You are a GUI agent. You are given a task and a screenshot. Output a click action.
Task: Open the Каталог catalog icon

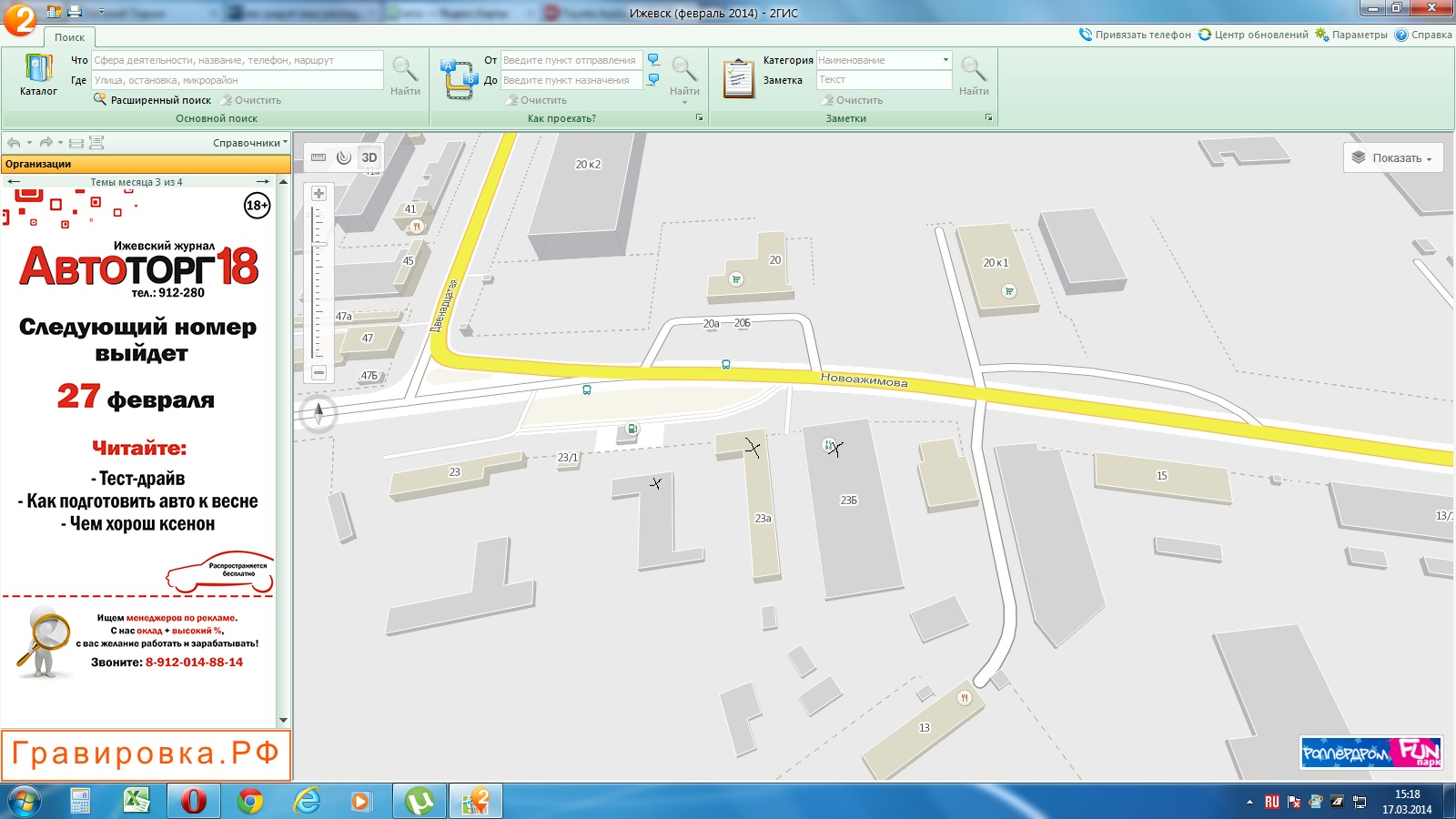pyautogui.click(x=38, y=76)
